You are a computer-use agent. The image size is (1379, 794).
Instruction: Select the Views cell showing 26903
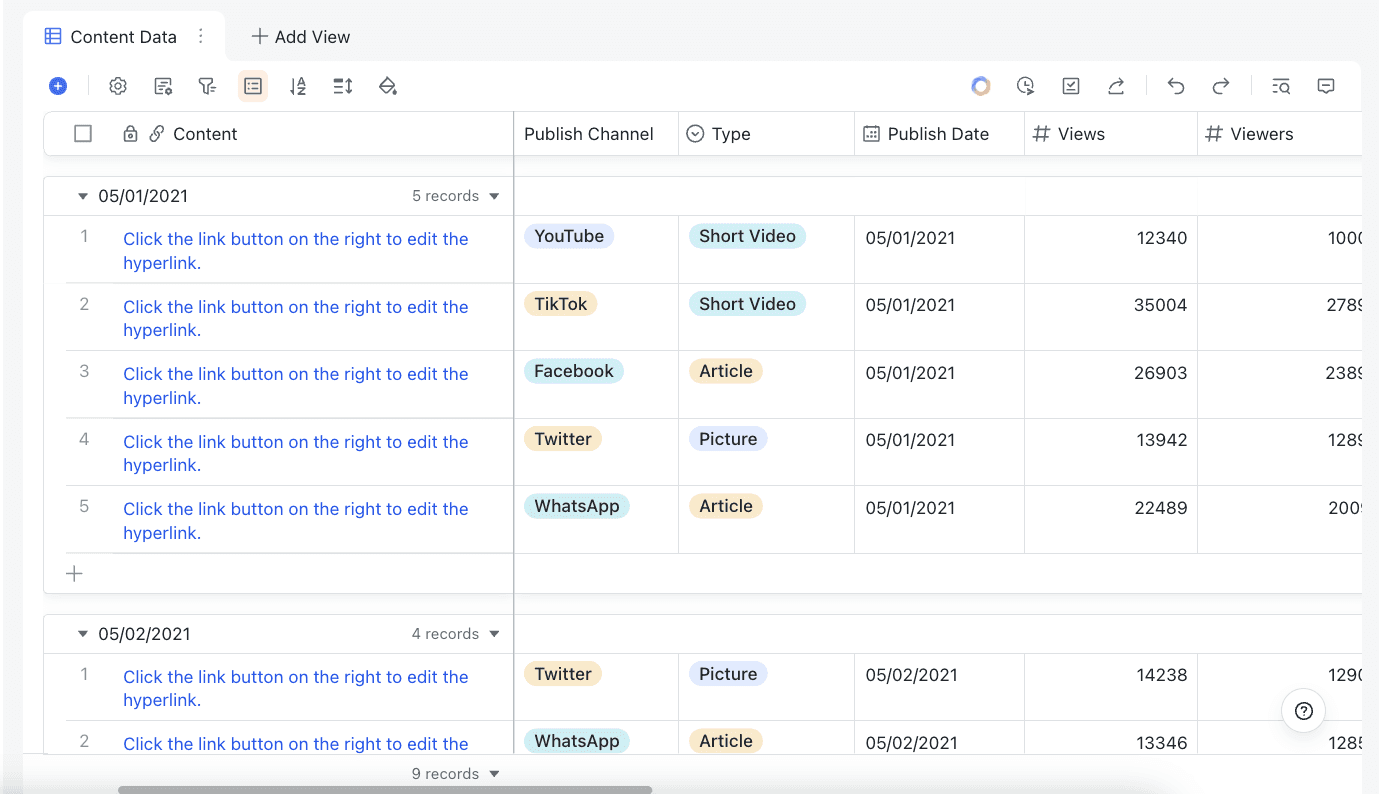tap(1111, 384)
